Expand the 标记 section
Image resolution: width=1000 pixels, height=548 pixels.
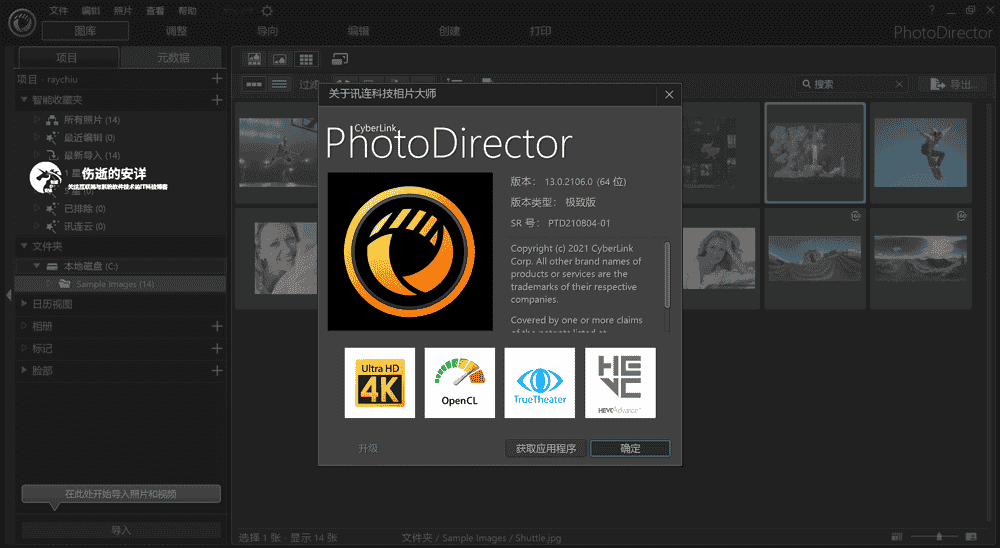click(24, 348)
